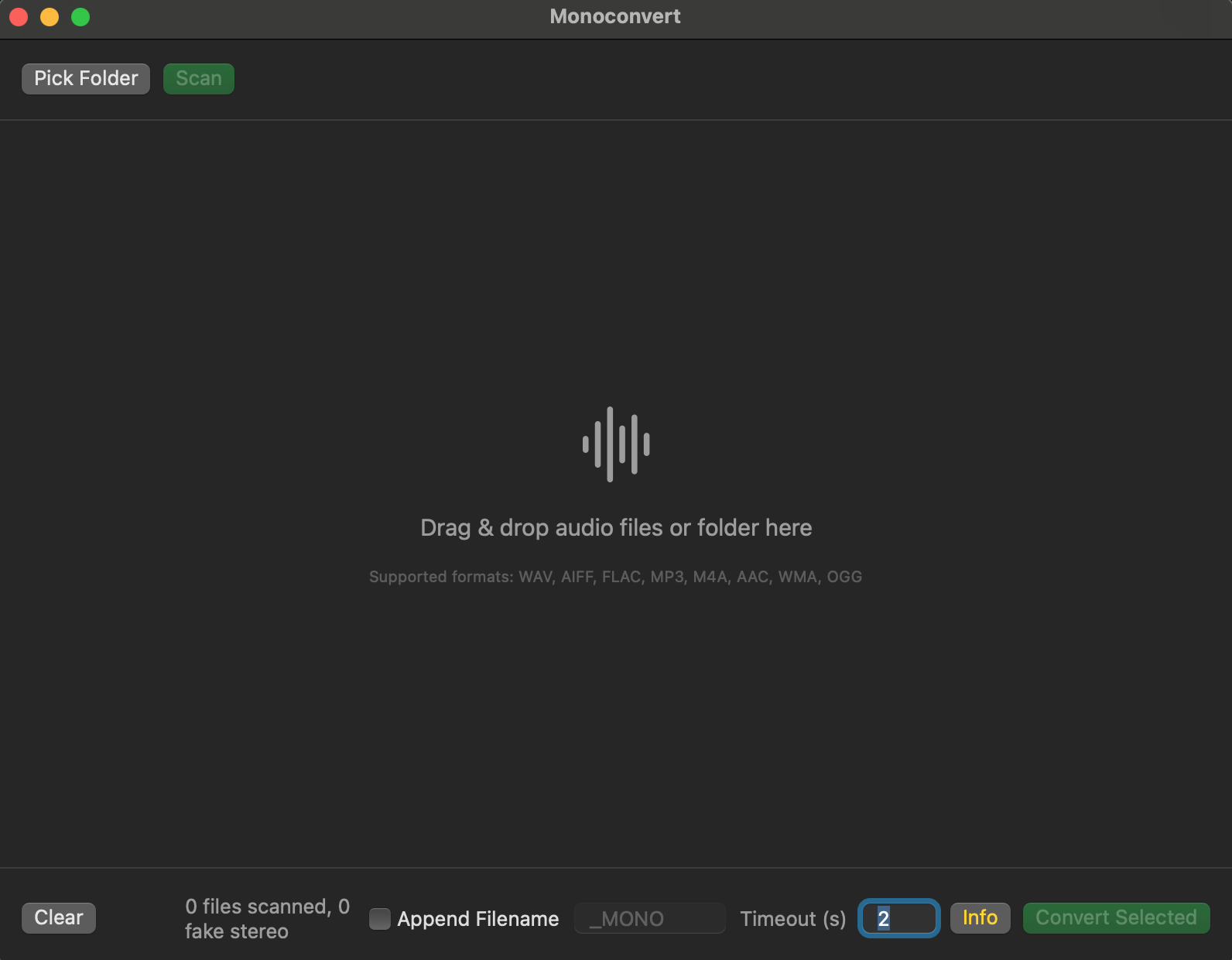Minimize the Monoconvert window
The width and height of the screenshot is (1232, 960).
coord(50,17)
